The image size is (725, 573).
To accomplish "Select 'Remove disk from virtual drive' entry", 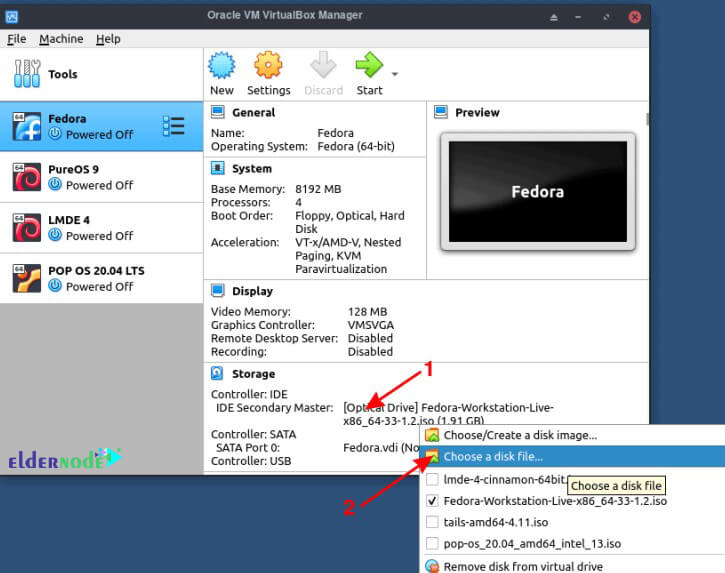I will tap(573, 566).
